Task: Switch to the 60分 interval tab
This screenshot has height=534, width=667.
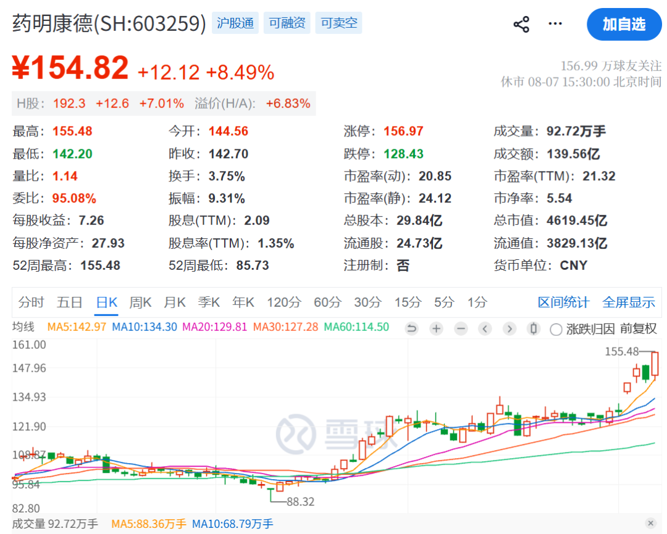Action: tap(328, 303)
